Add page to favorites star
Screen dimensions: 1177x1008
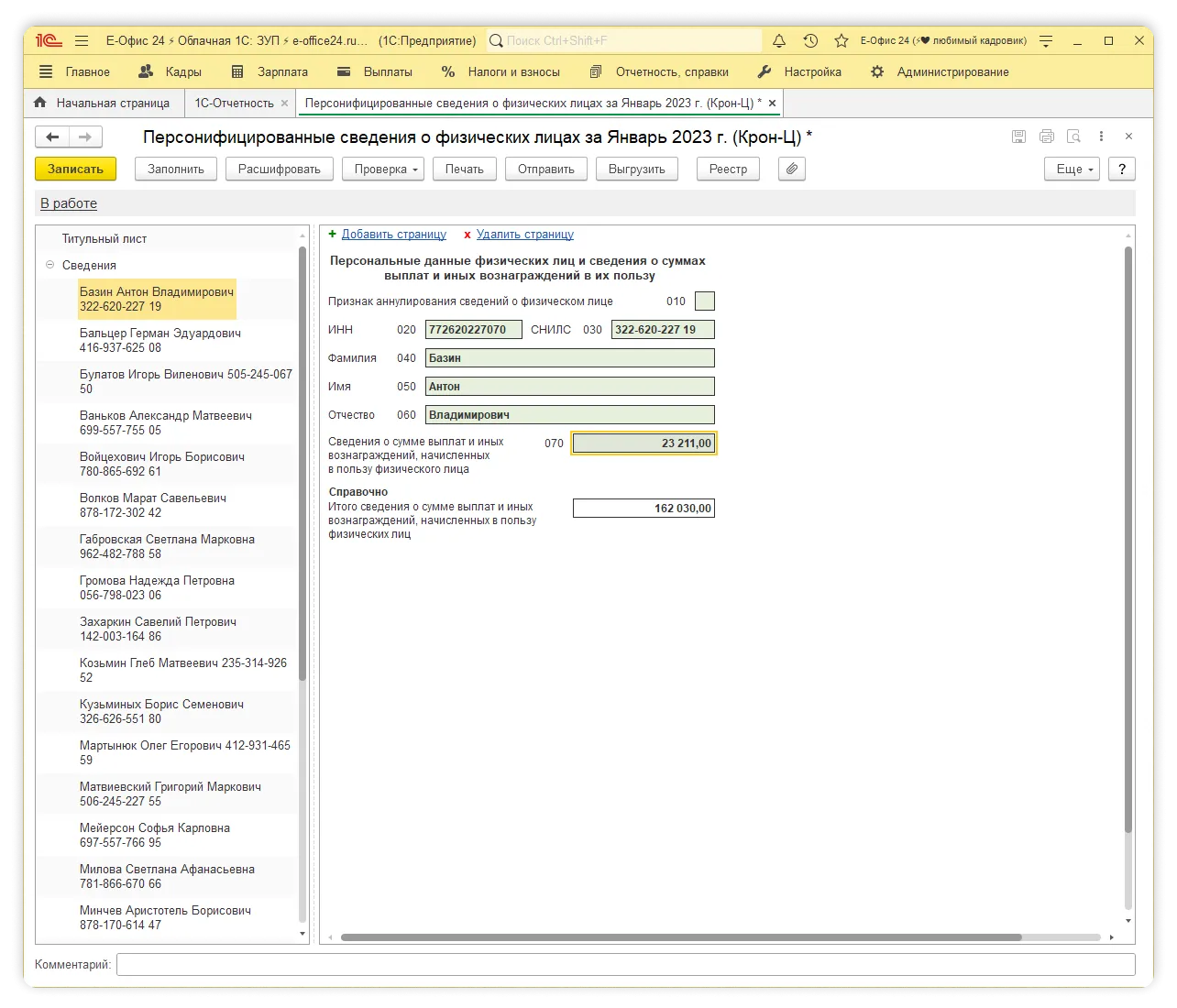coord(841,41)
